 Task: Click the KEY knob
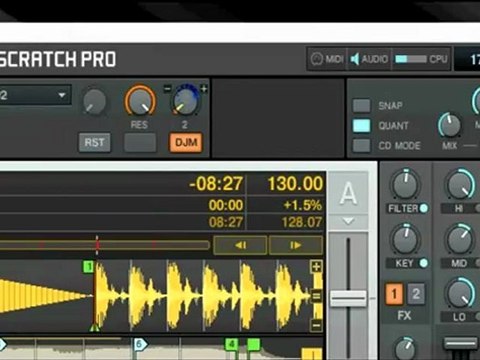coord(405,239)
